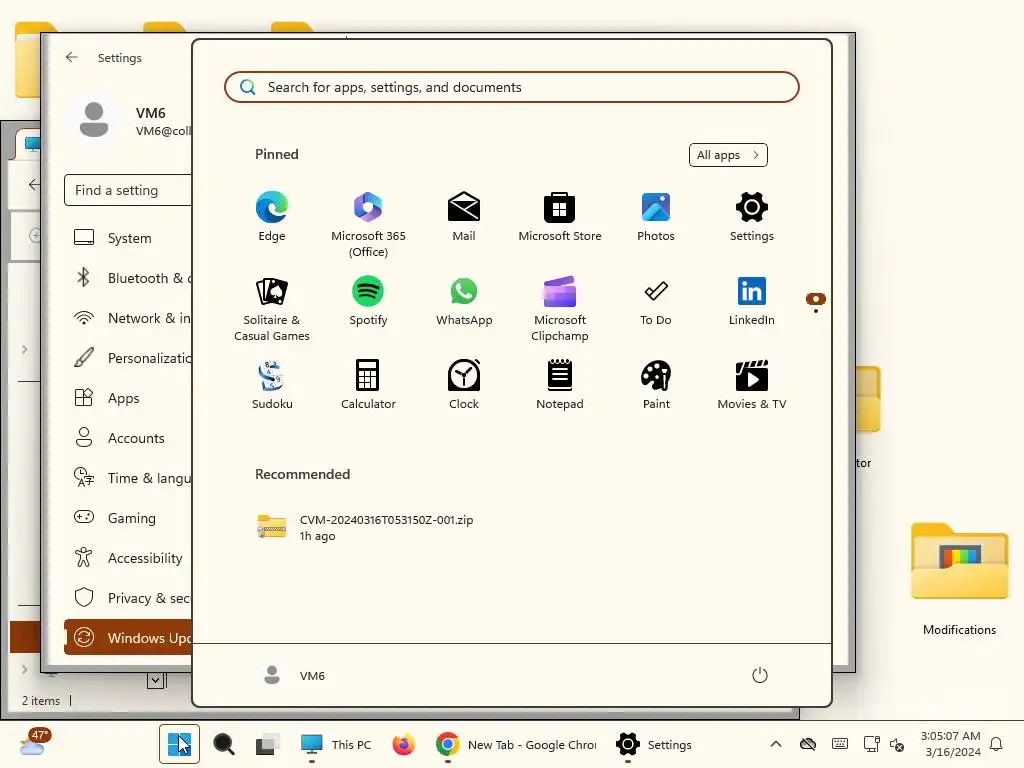Select Accessibility in Settings sidebar
Screen dimensions: 1024x768
pos(128,558)
